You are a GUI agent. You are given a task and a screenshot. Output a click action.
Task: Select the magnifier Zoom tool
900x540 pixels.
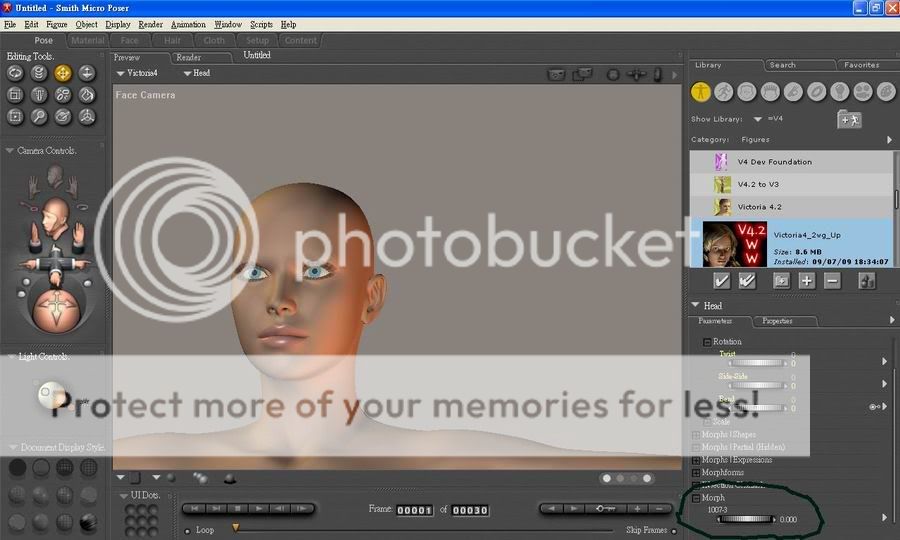39,117
